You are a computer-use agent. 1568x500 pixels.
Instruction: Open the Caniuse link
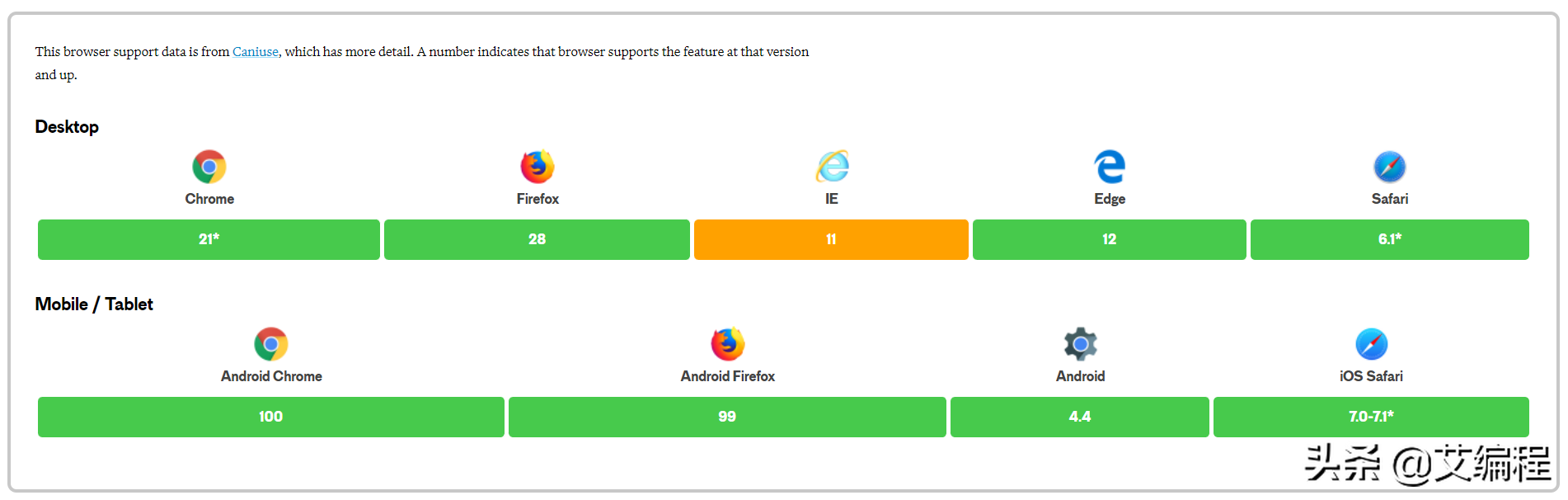point(256,51)
